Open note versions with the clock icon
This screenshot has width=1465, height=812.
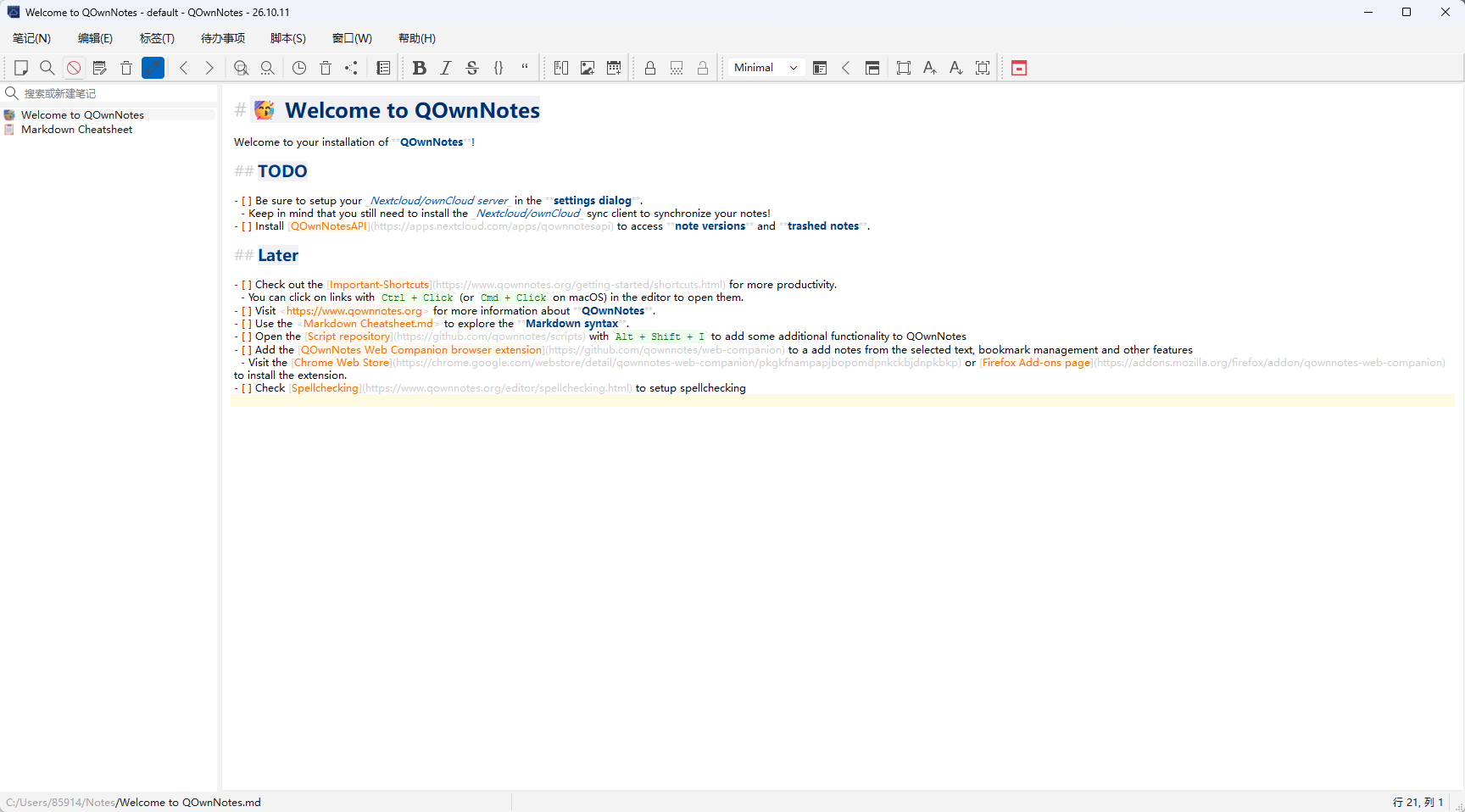pos(299,68)
